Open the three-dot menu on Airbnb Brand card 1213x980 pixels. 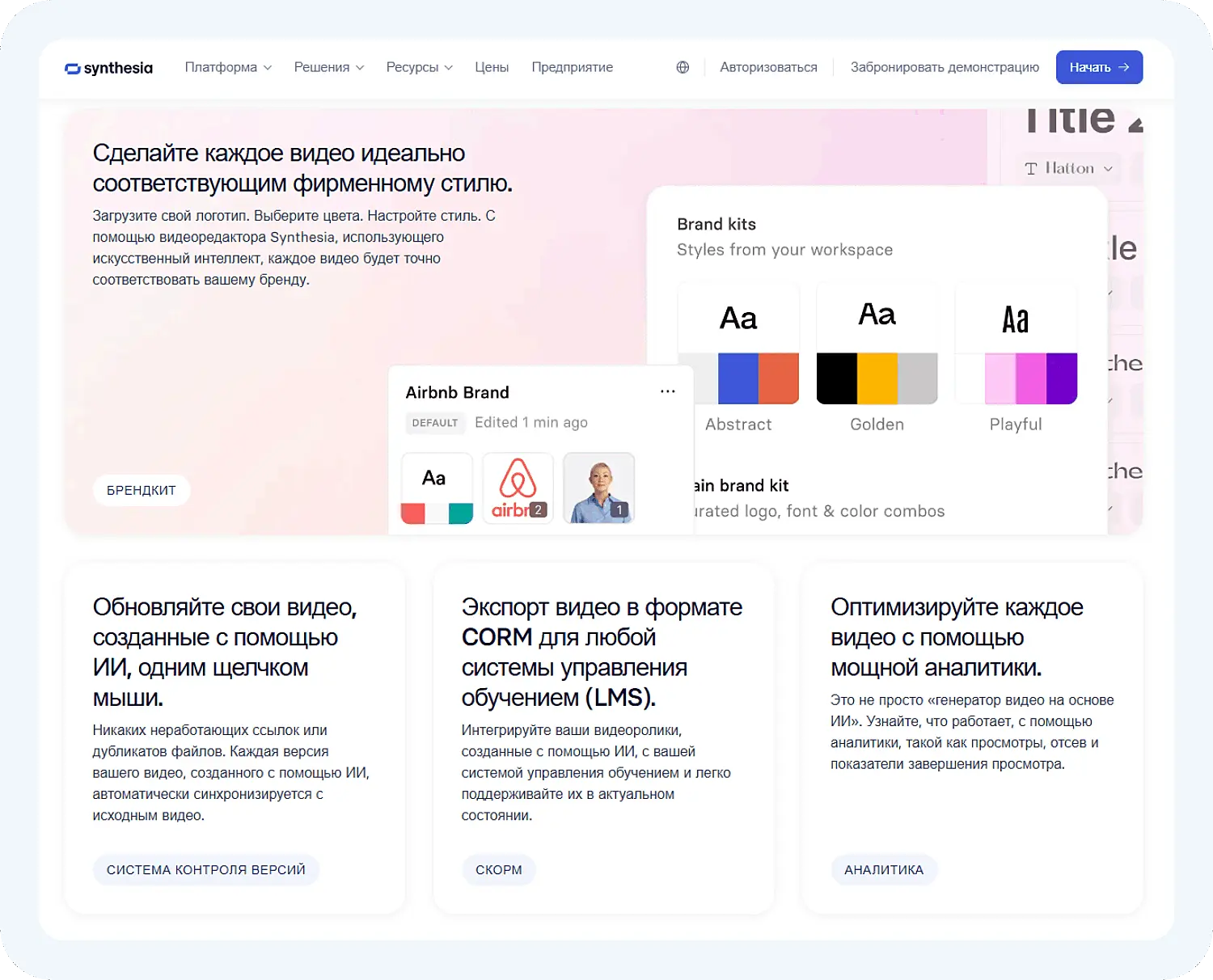tap(668, 391)
